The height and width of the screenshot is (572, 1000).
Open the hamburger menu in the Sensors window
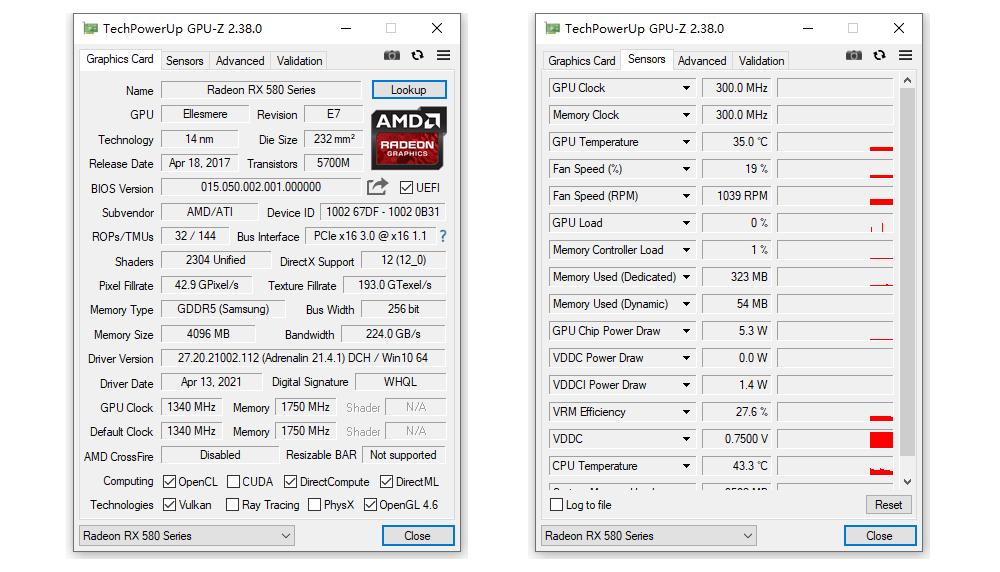905,55
